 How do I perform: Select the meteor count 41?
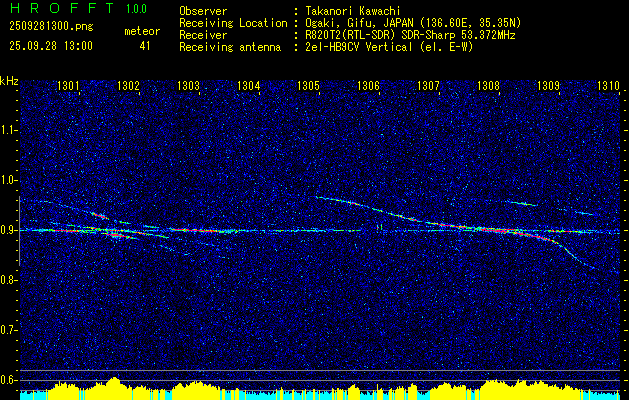(x=145, y=46)
